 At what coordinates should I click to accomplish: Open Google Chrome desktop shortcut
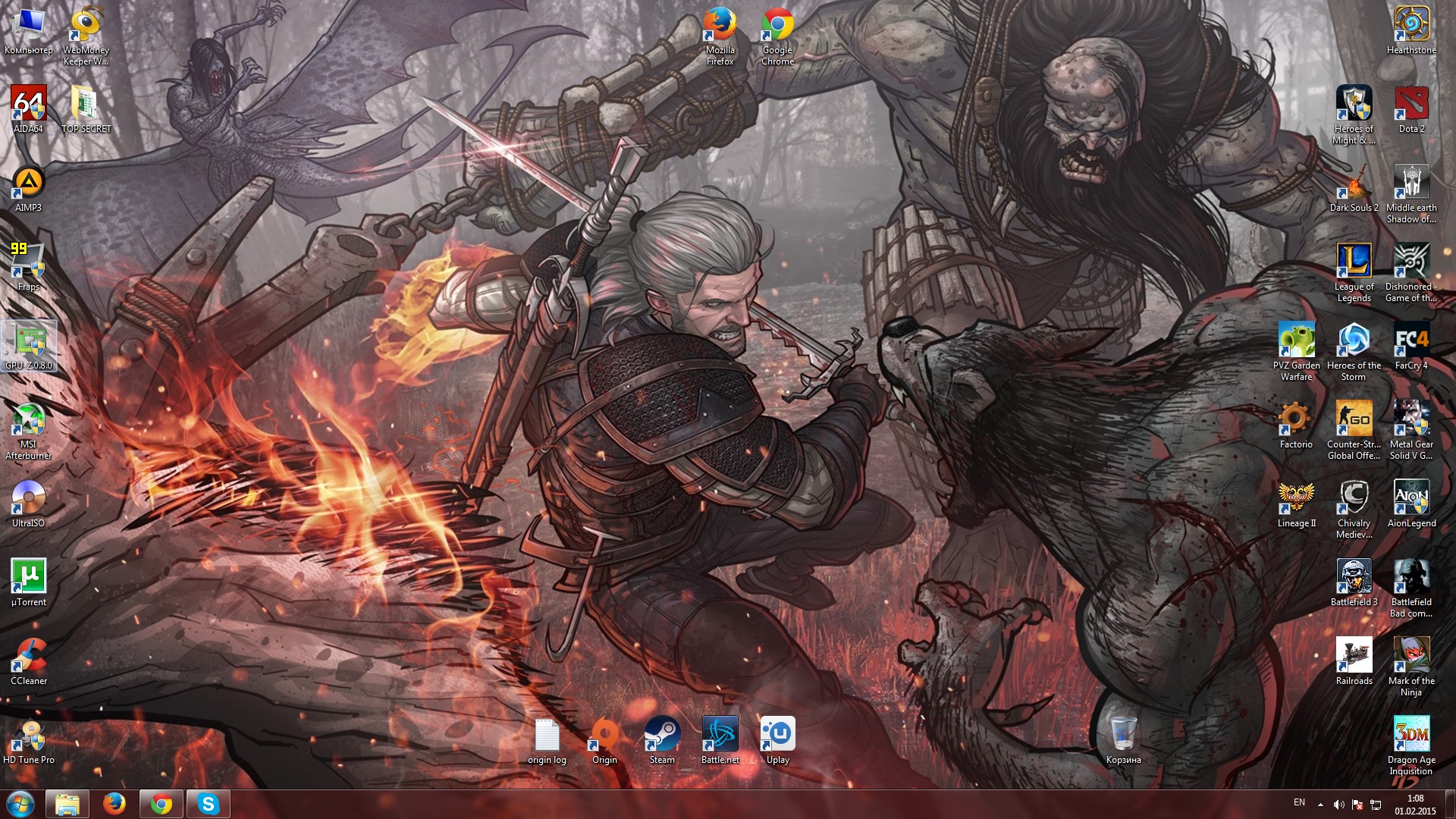tap(778, 37)
